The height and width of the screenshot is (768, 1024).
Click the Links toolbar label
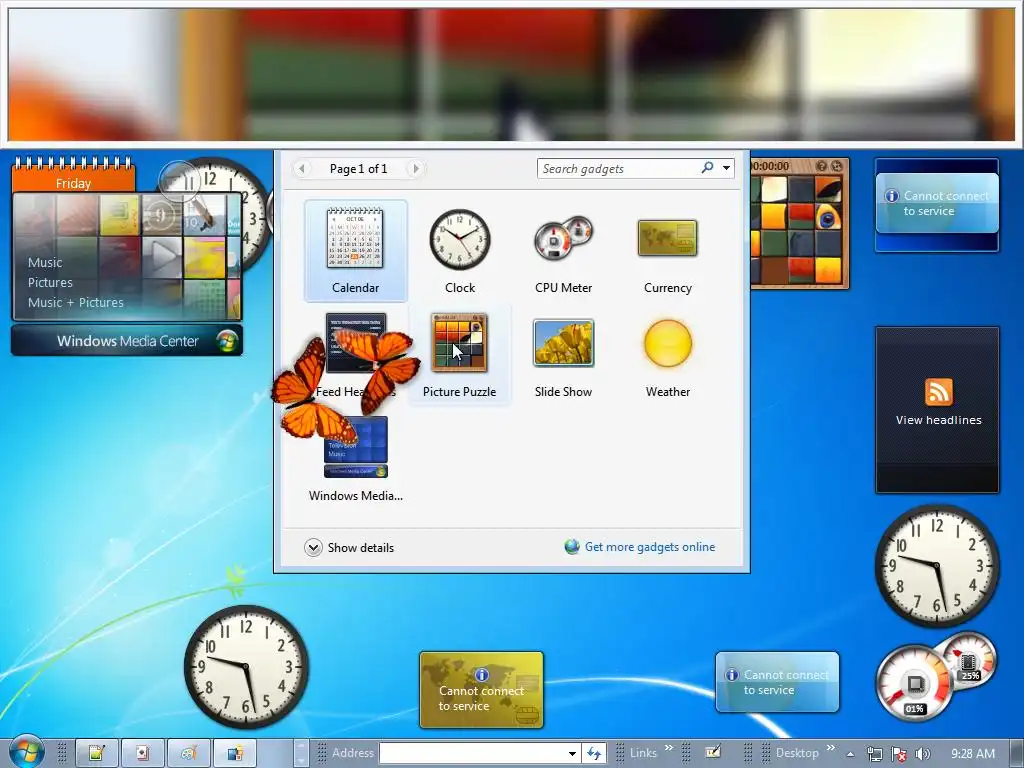tap(643, 753)
